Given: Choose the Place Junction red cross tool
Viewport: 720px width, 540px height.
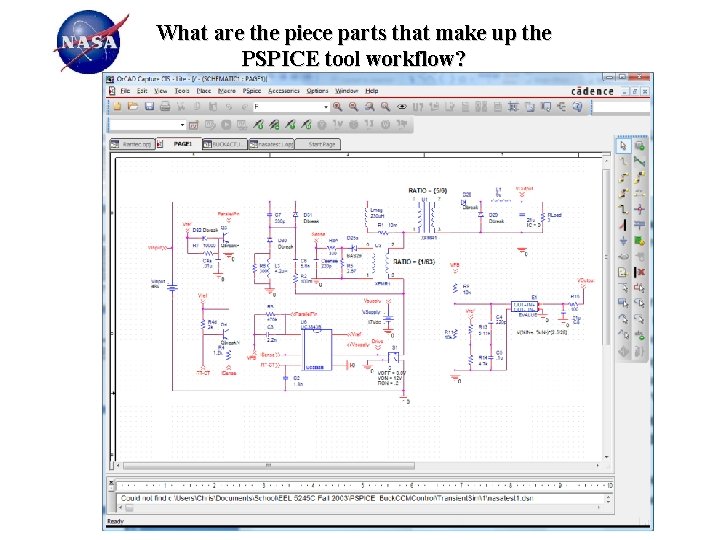Looking at the screenshot, I should pyautogui.click(x=639, y=209).
